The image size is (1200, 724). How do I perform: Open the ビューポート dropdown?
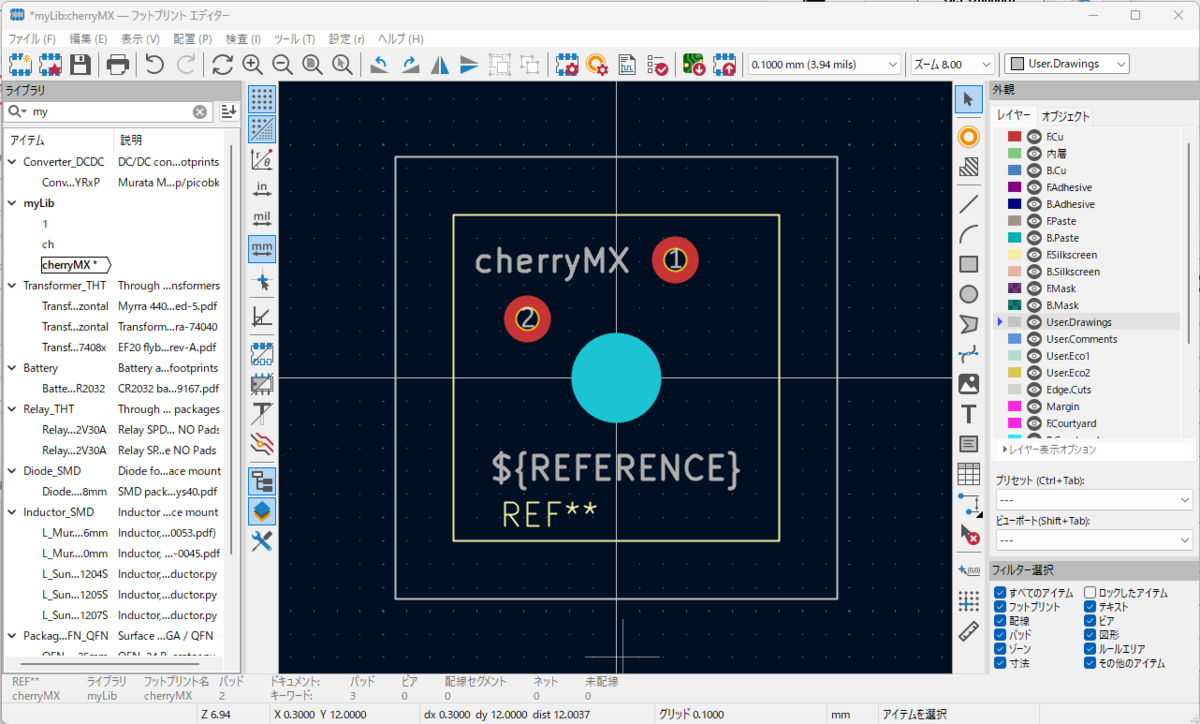[x=1094, y=540]
